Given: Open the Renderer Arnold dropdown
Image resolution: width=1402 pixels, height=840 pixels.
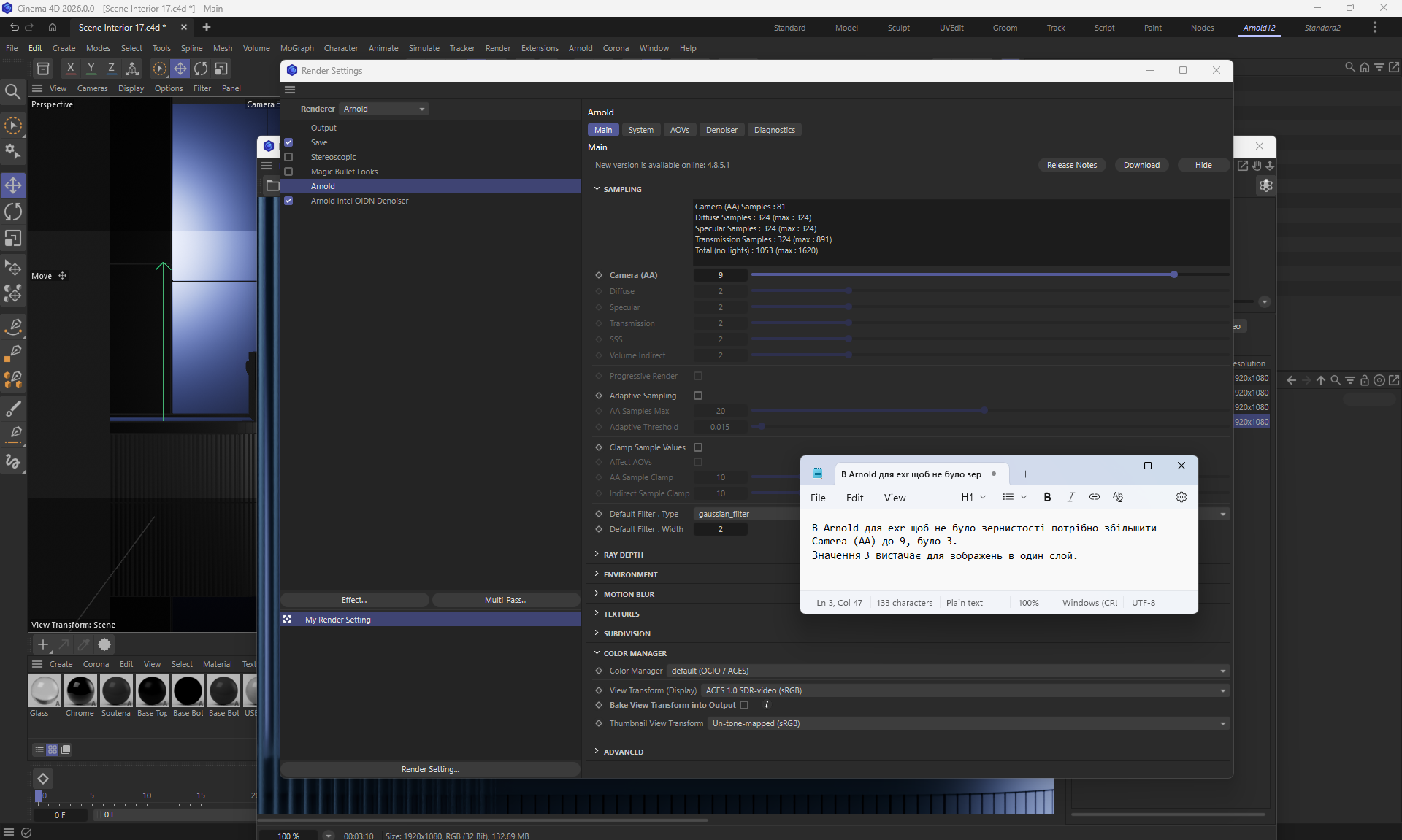Looking at the screenshot, I should click(x=384, y=109).
